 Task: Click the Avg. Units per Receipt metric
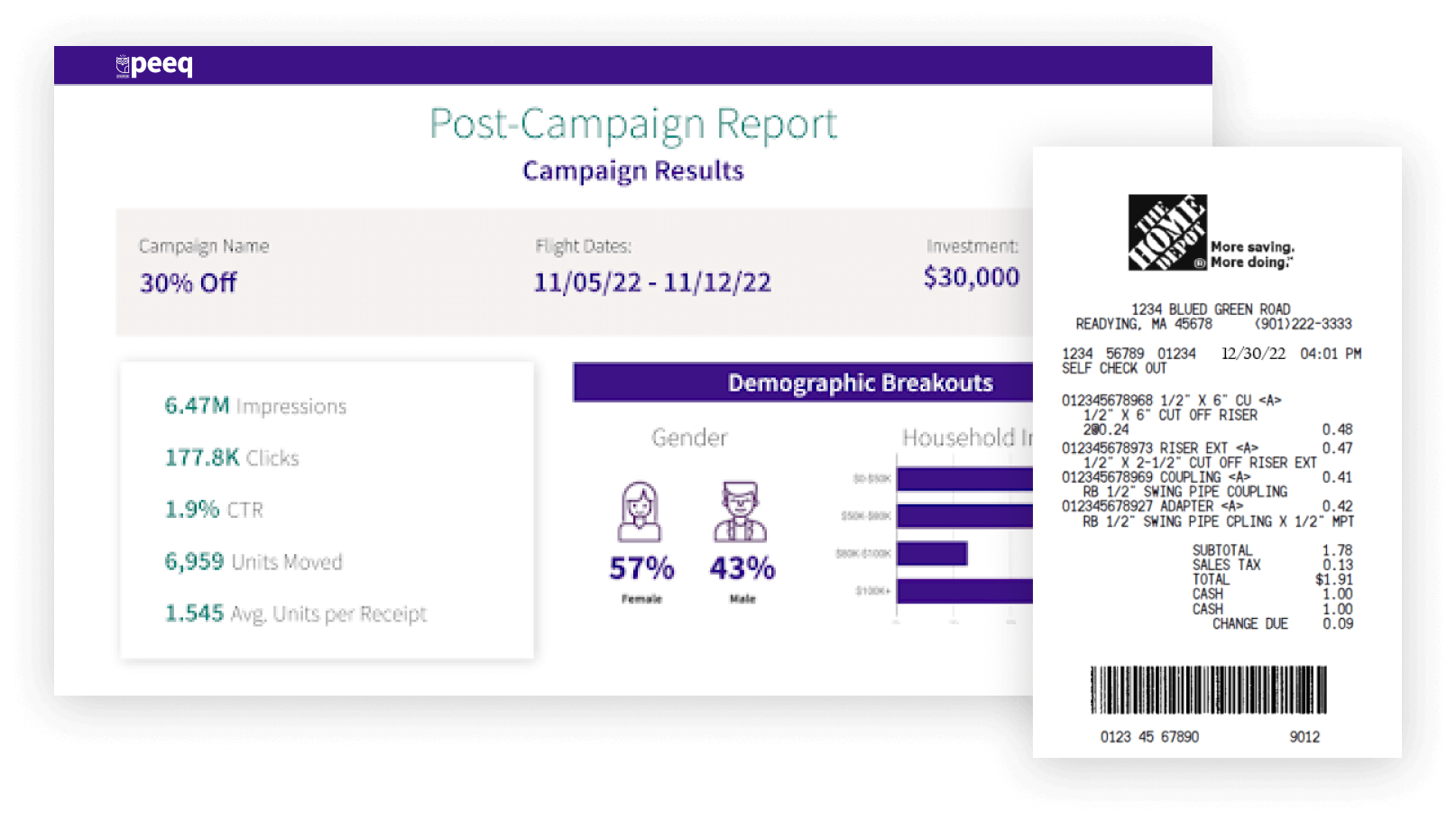tap(295, 614)
